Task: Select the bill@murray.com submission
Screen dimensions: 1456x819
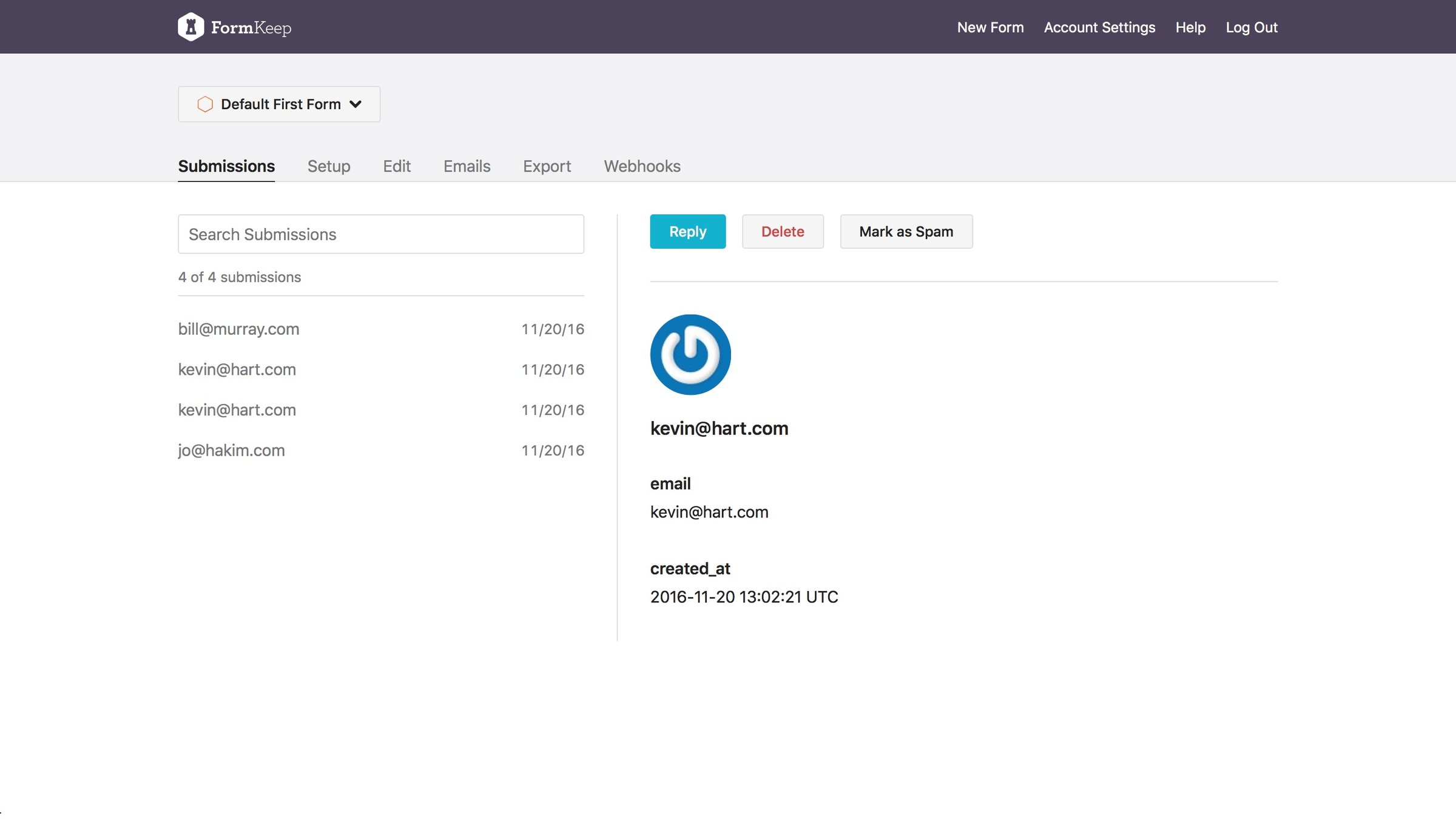Action: click(381, 329)
